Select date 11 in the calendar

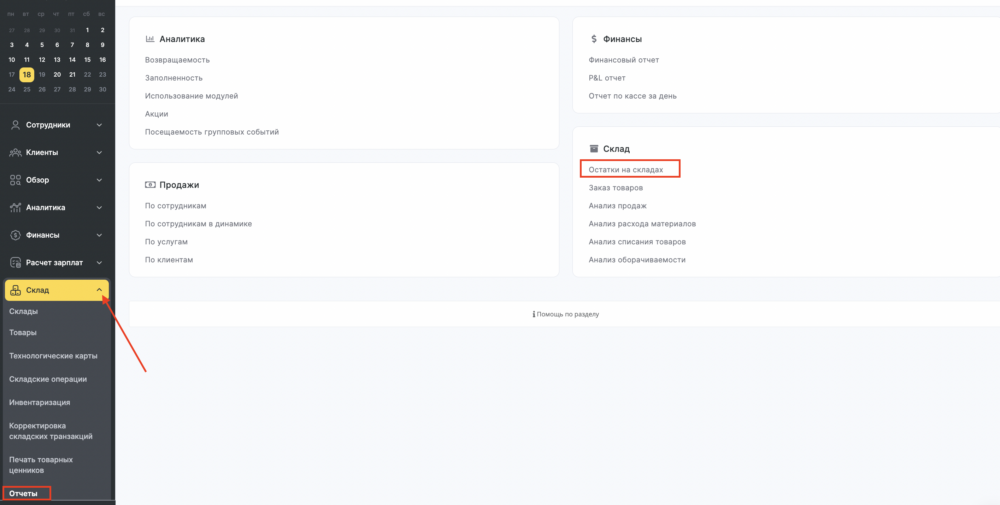coord(27,60)
